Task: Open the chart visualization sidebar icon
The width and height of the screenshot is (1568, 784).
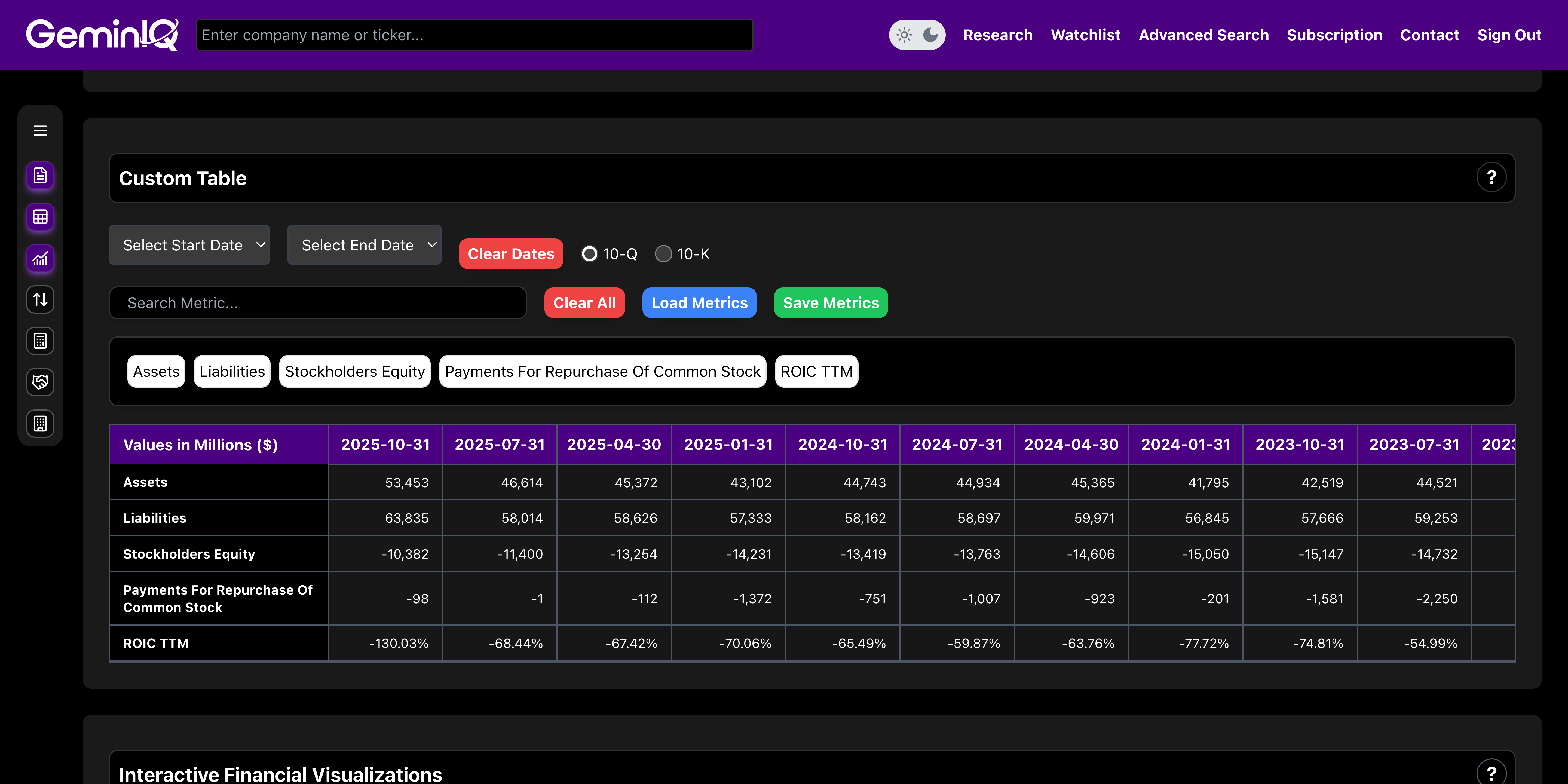Action: pyautogui.click(x=40, y=259)
